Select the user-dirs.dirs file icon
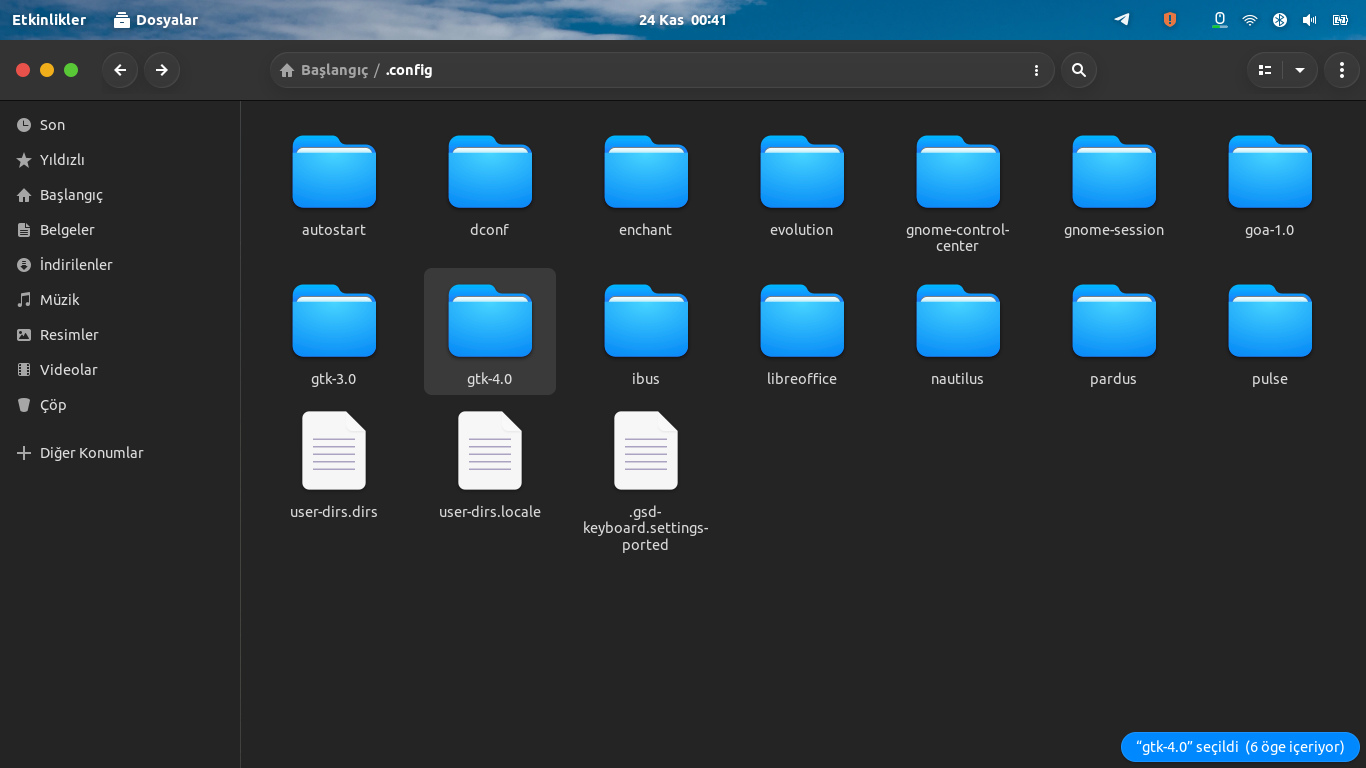 [x=334, y=451]
